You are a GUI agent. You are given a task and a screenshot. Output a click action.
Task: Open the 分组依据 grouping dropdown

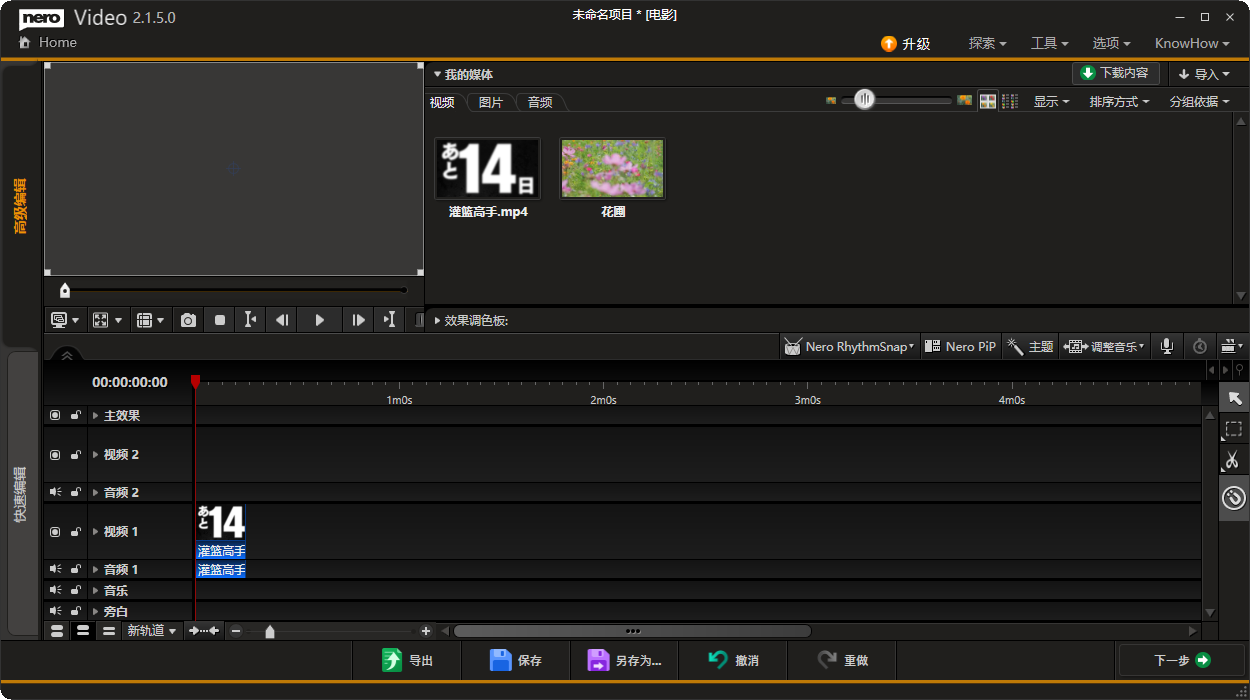[x=1199, y=101]
